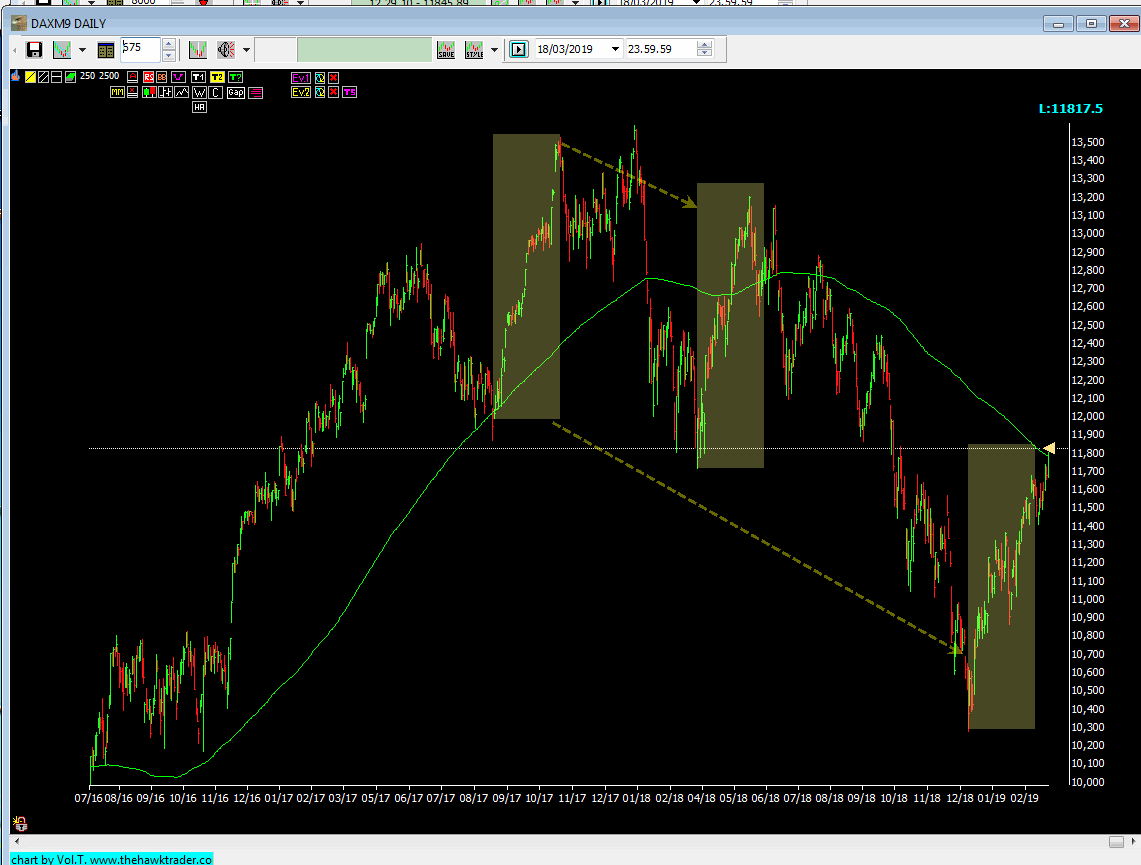Image resolution: width=1141 pixels, height=865 pixels.
Task: Select the horizontal line tool
Action: [57, 77]
